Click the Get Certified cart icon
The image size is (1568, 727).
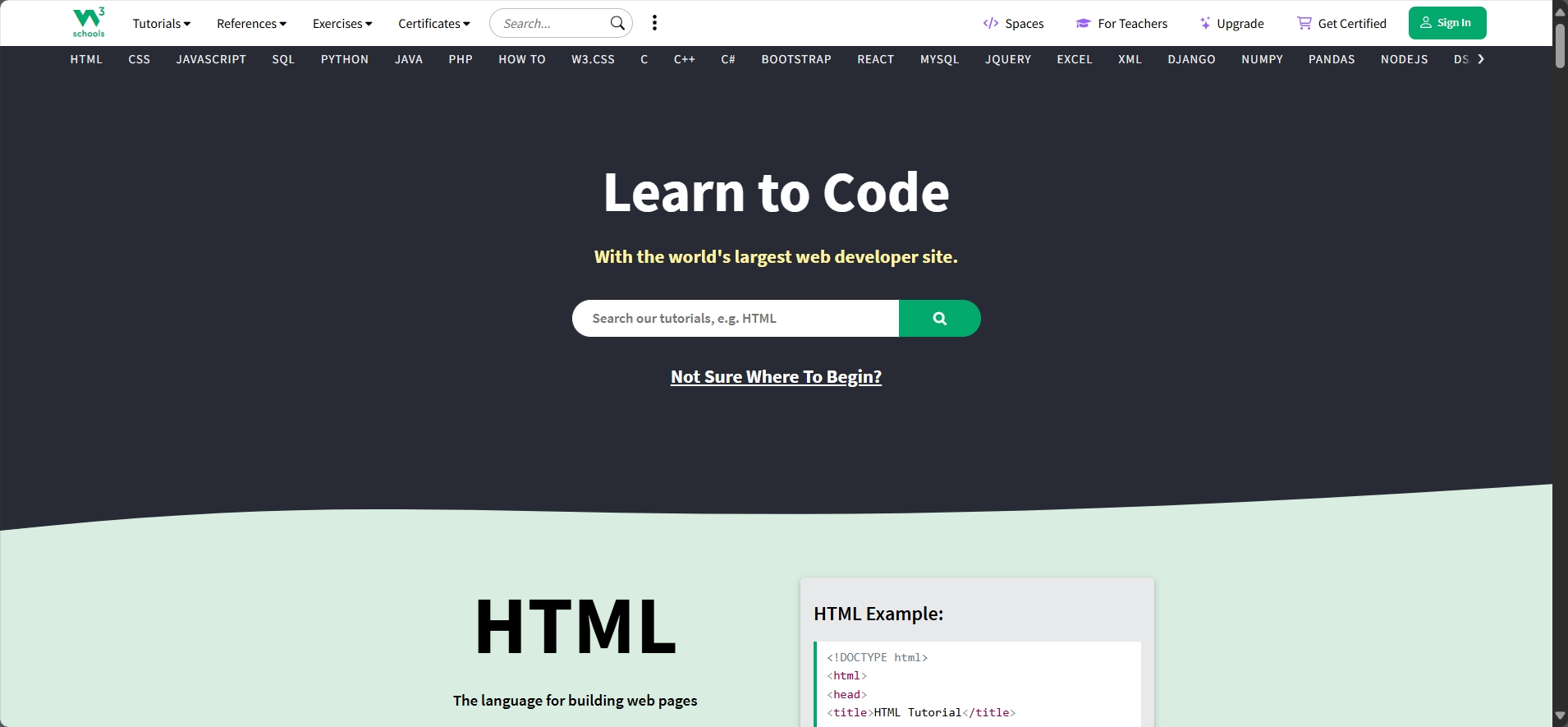(1304, 23)
